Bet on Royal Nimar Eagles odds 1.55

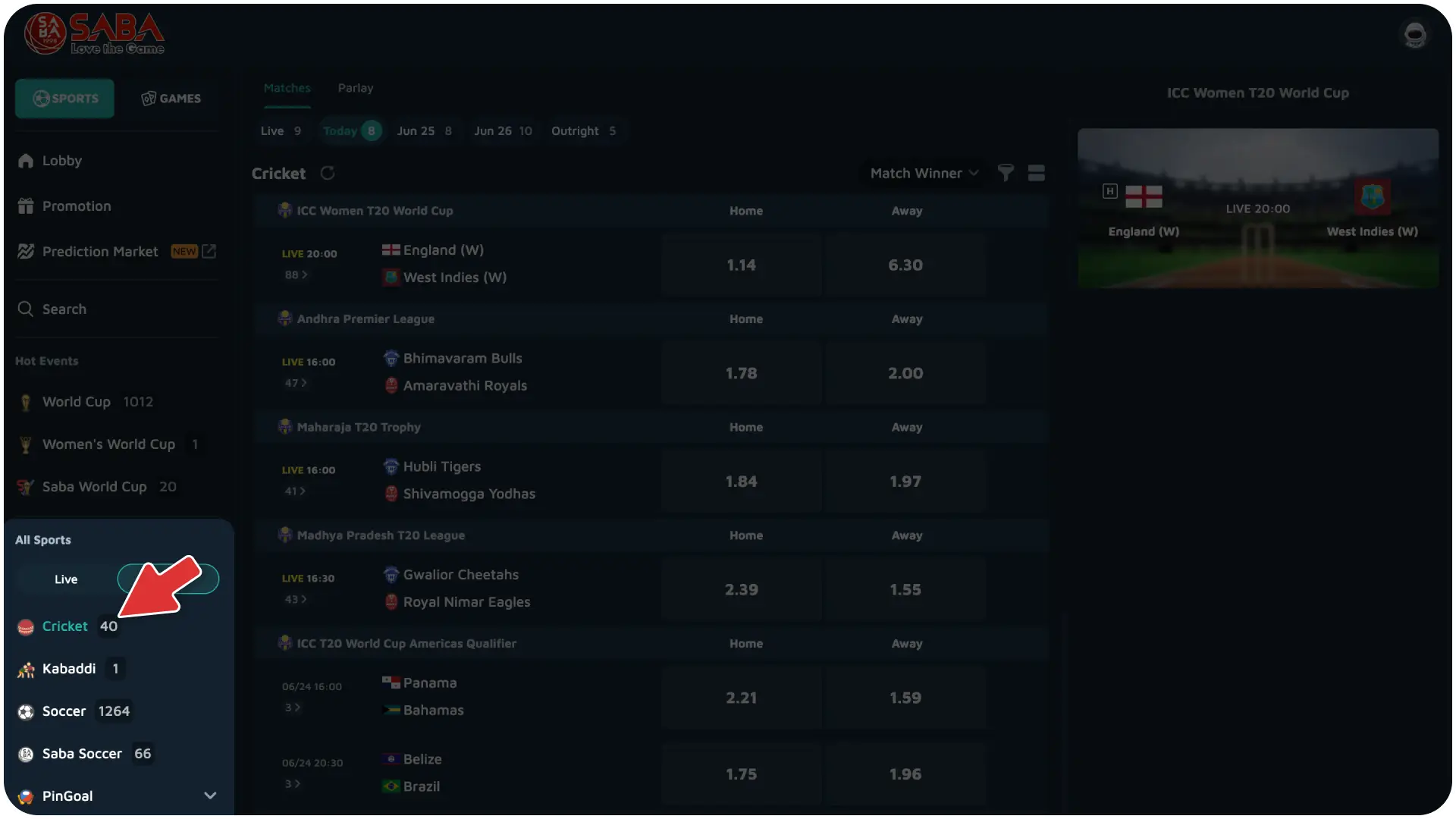coord(905,590)
